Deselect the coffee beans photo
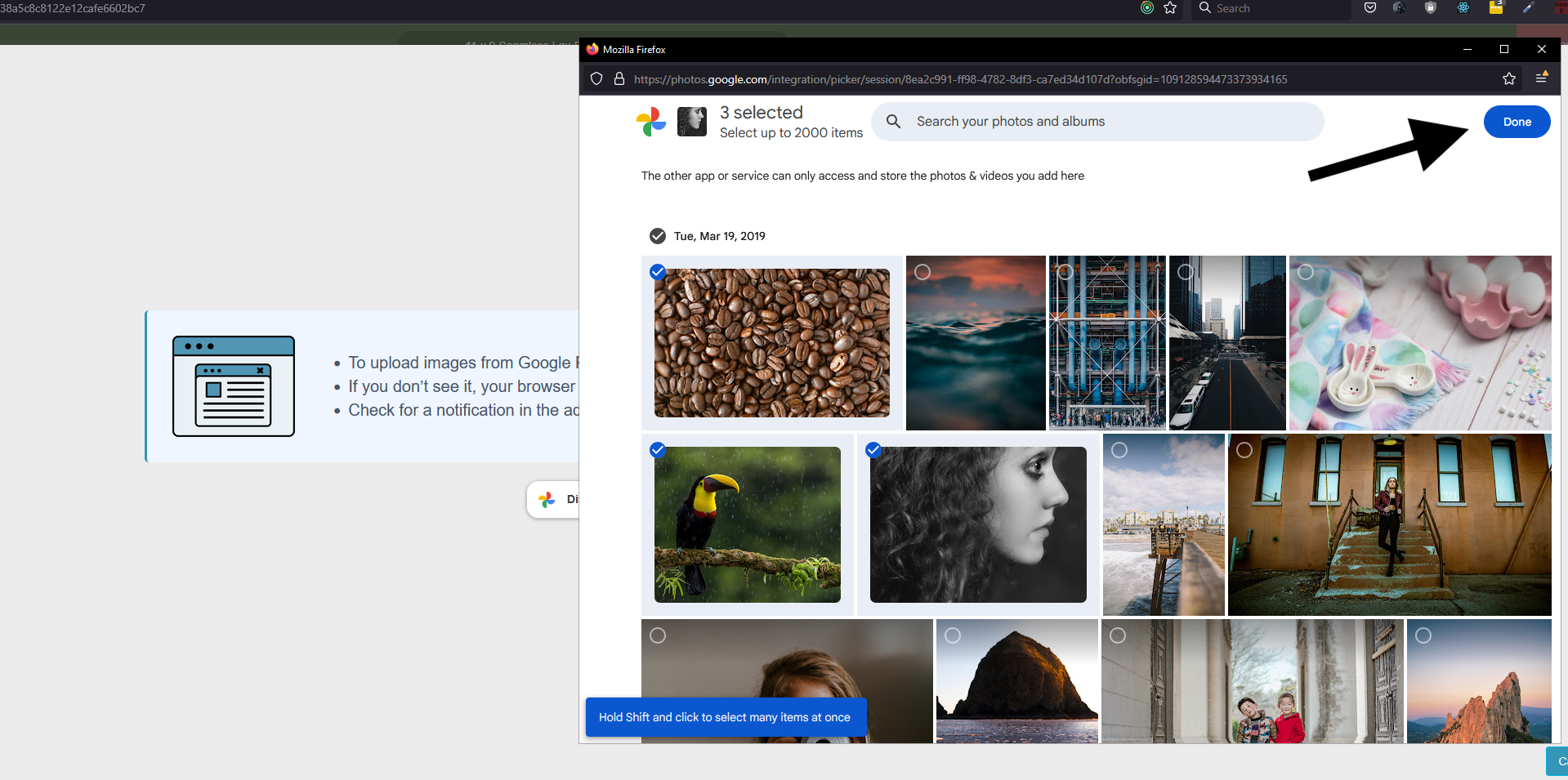Viewport: 1568px width, 780px height. tap(658, 272)
